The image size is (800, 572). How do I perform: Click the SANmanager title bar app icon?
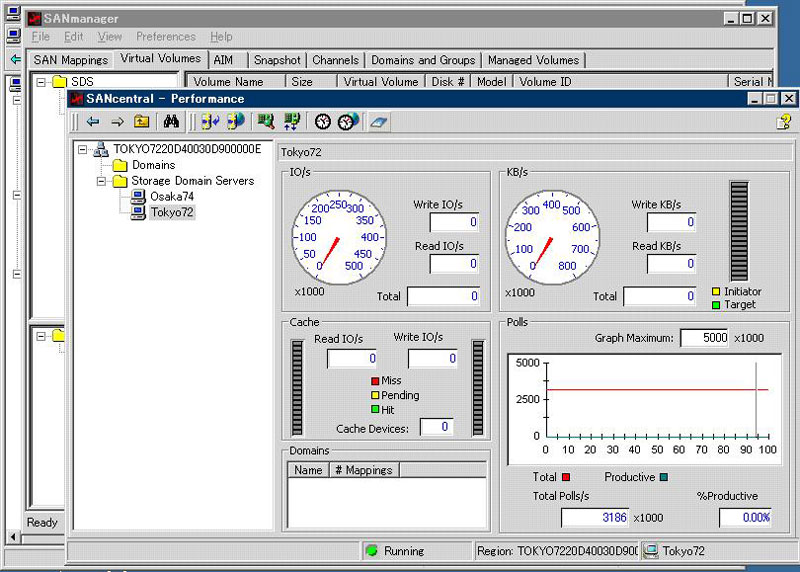pyautogui.click(x=34, y=19)
